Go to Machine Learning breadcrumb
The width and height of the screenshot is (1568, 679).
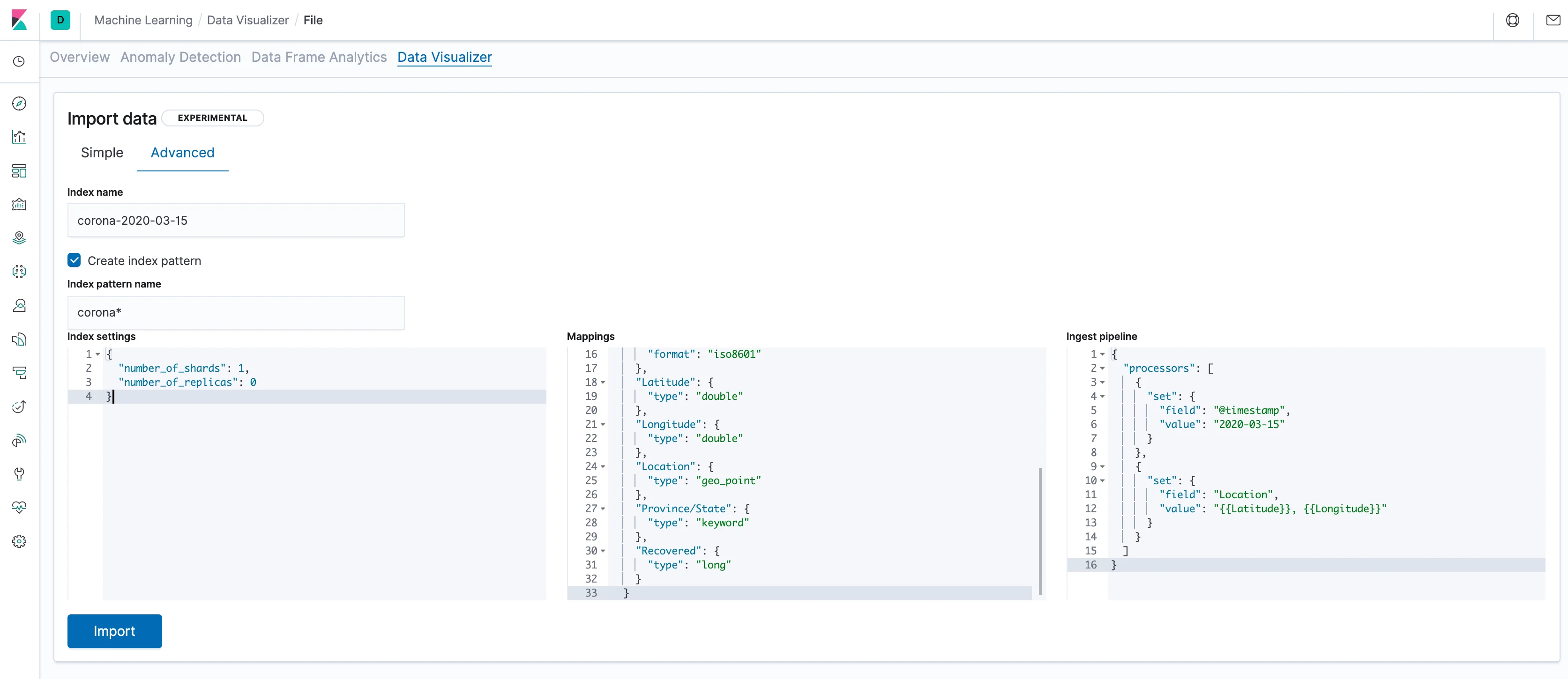point(143,20)
